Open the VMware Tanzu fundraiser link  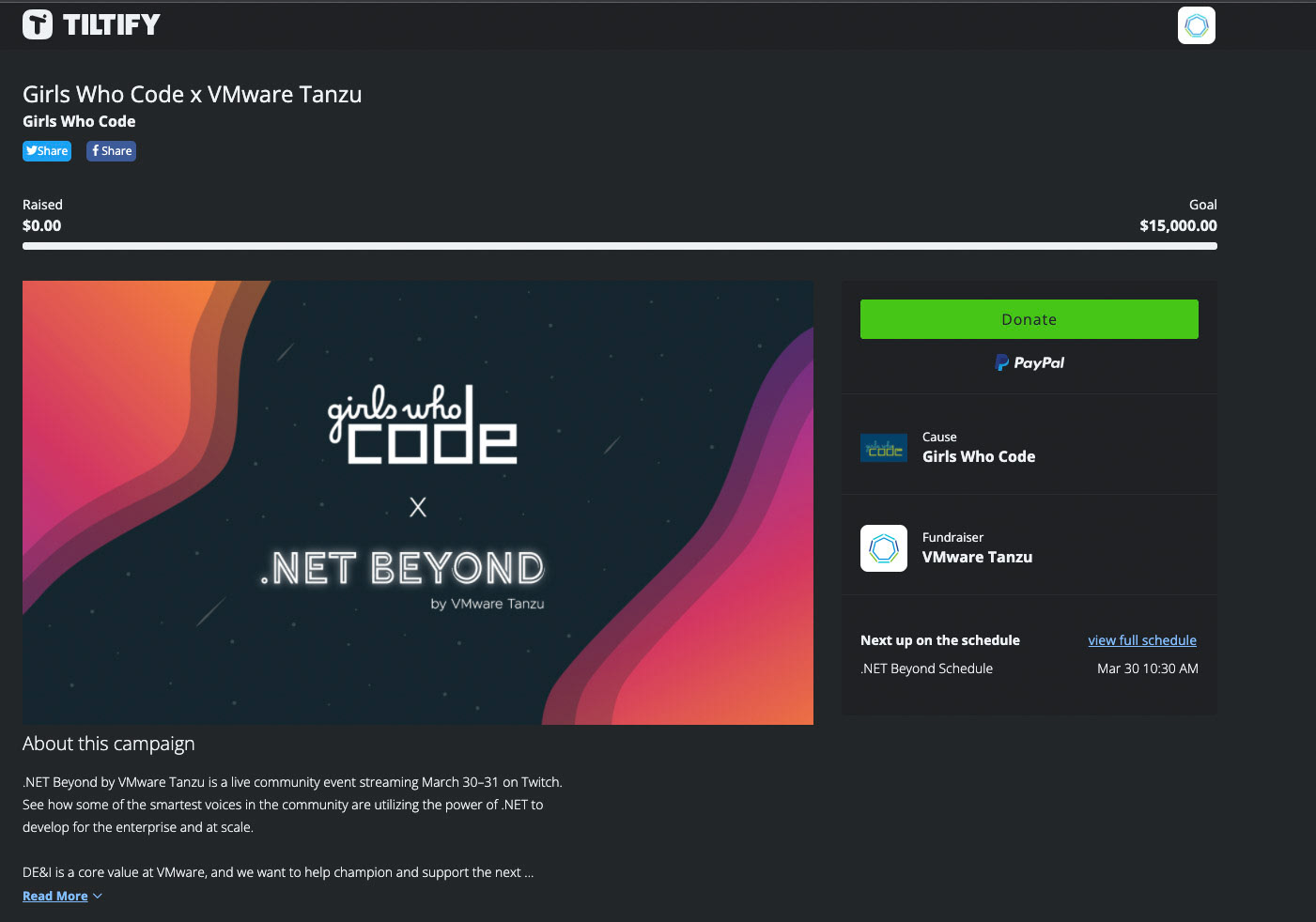pos(977,557)
